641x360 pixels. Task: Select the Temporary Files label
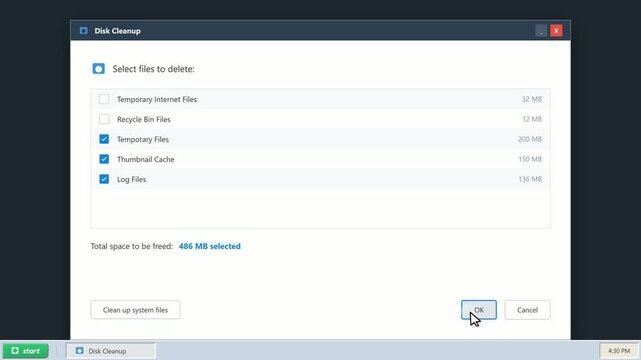(143, 139)
